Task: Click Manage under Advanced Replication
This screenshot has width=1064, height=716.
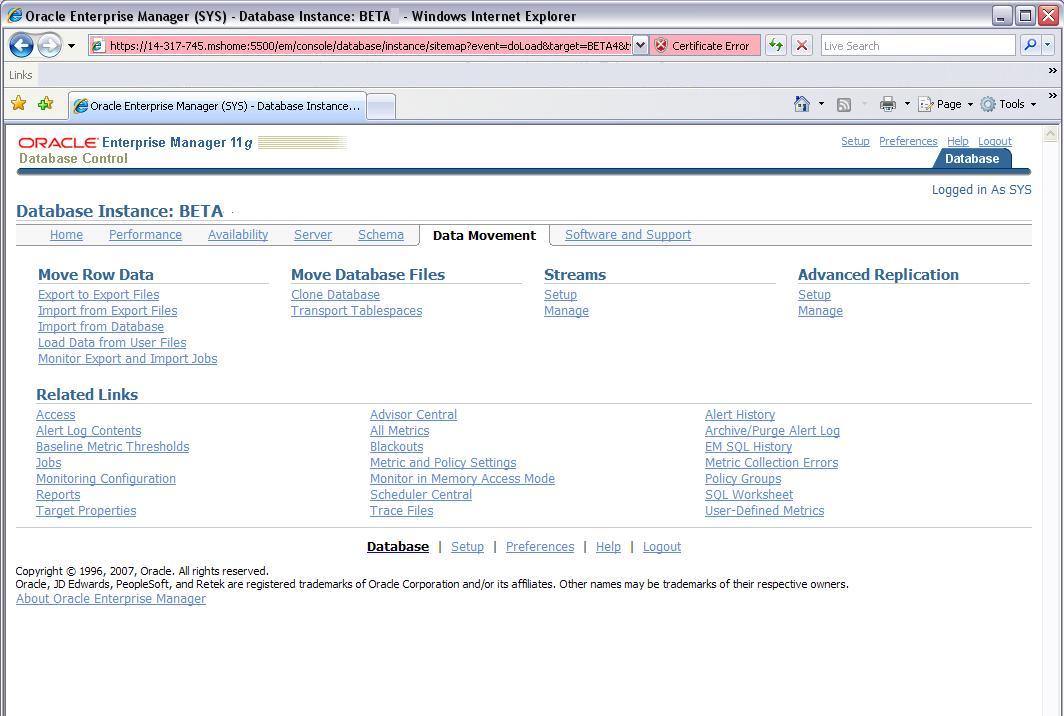Action: click(820, 311)
